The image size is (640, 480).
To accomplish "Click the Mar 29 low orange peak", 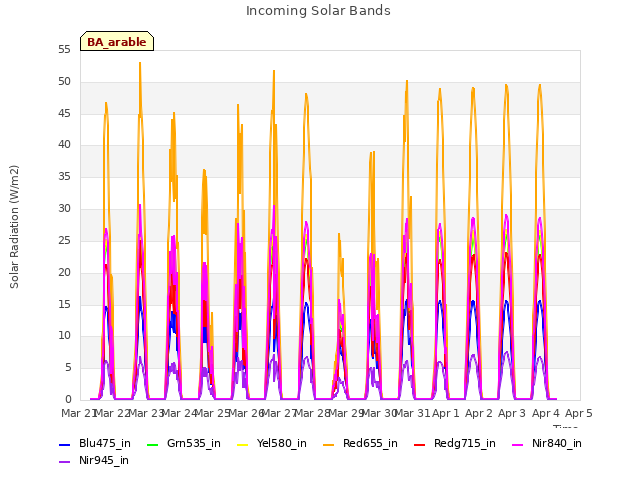I will pyautogui.click(x=339, y=234).
